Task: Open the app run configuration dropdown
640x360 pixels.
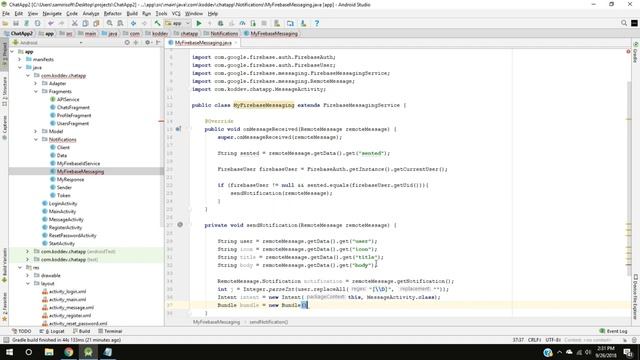Action: pyautogui.click(x=178, y=23)
